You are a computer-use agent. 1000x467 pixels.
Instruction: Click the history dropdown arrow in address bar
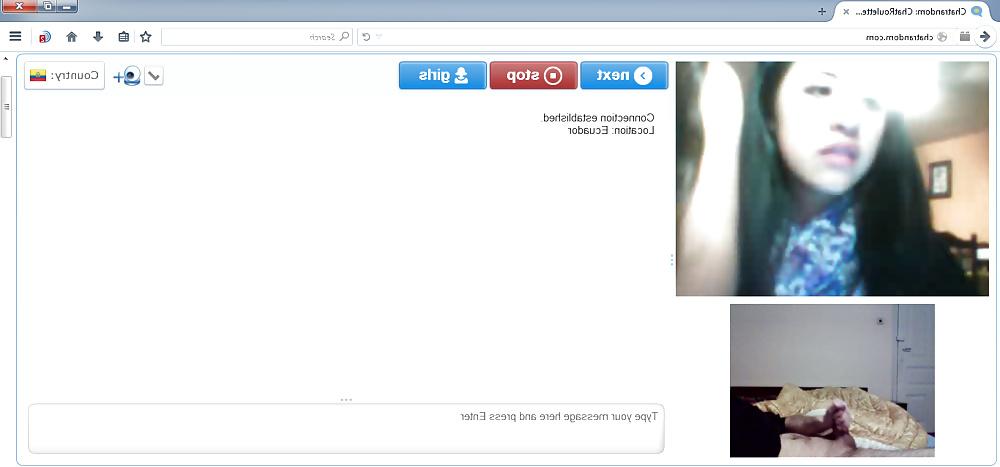click(379, 36)
